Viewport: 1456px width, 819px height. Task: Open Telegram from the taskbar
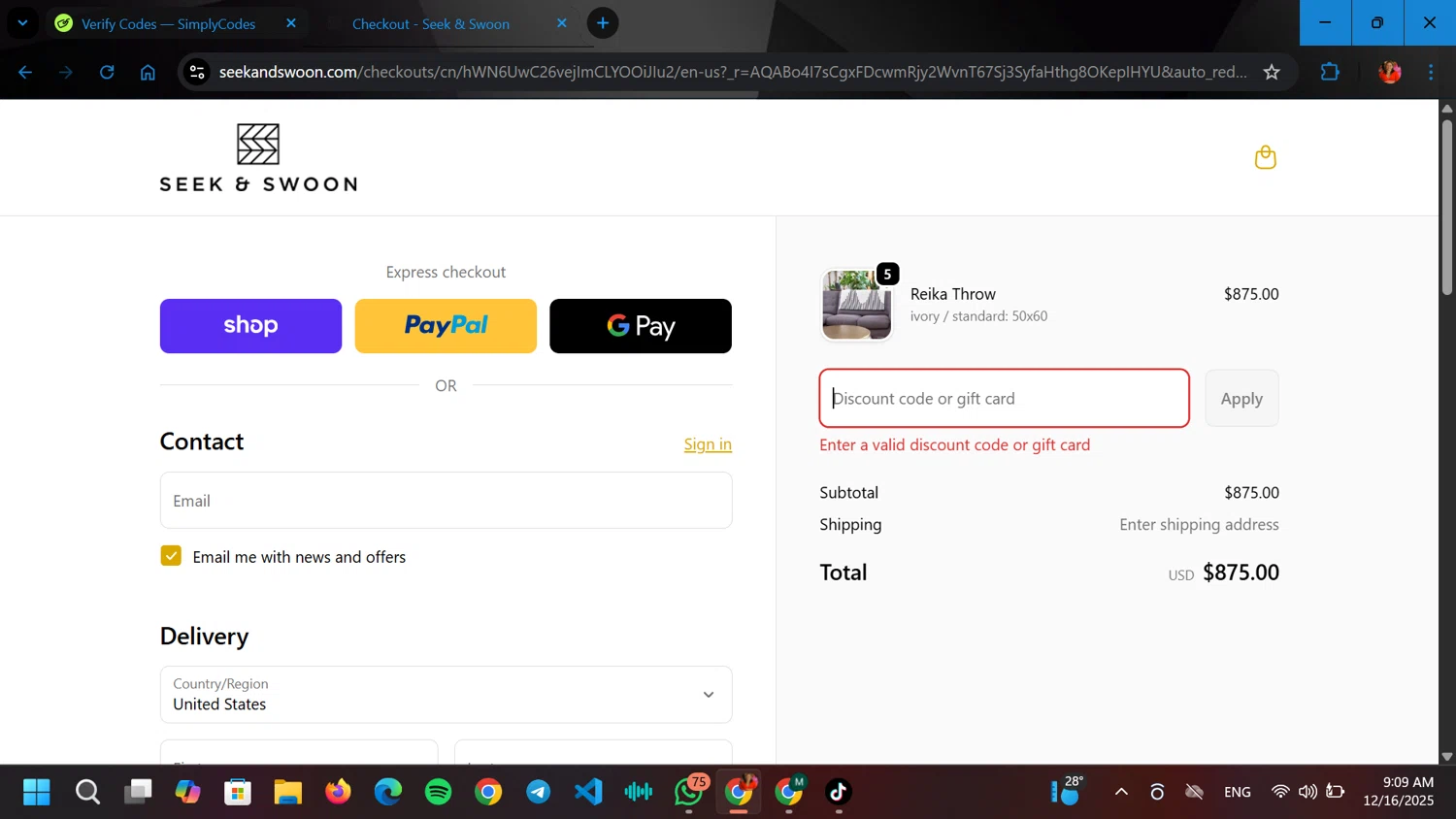pos(539,792)
